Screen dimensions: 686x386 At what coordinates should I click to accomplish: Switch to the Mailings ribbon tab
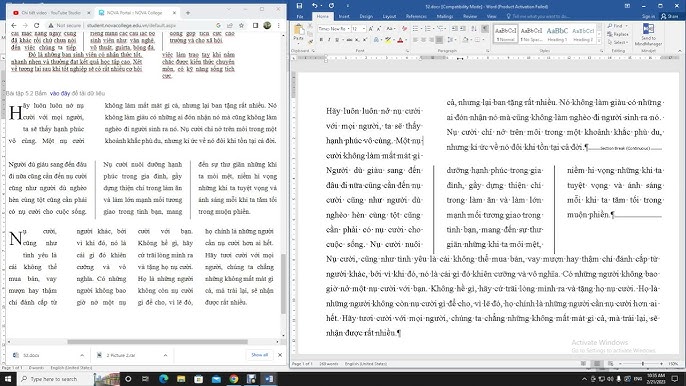tap(444, 16)
